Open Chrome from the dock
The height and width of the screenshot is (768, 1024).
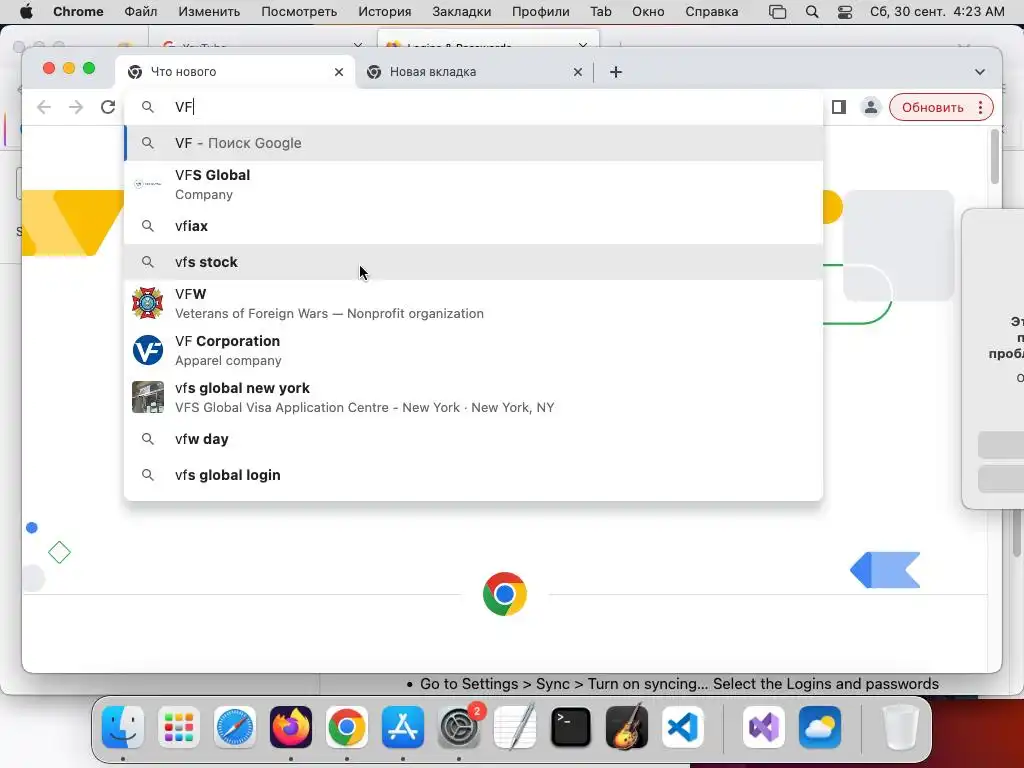(x=347, y=727)
